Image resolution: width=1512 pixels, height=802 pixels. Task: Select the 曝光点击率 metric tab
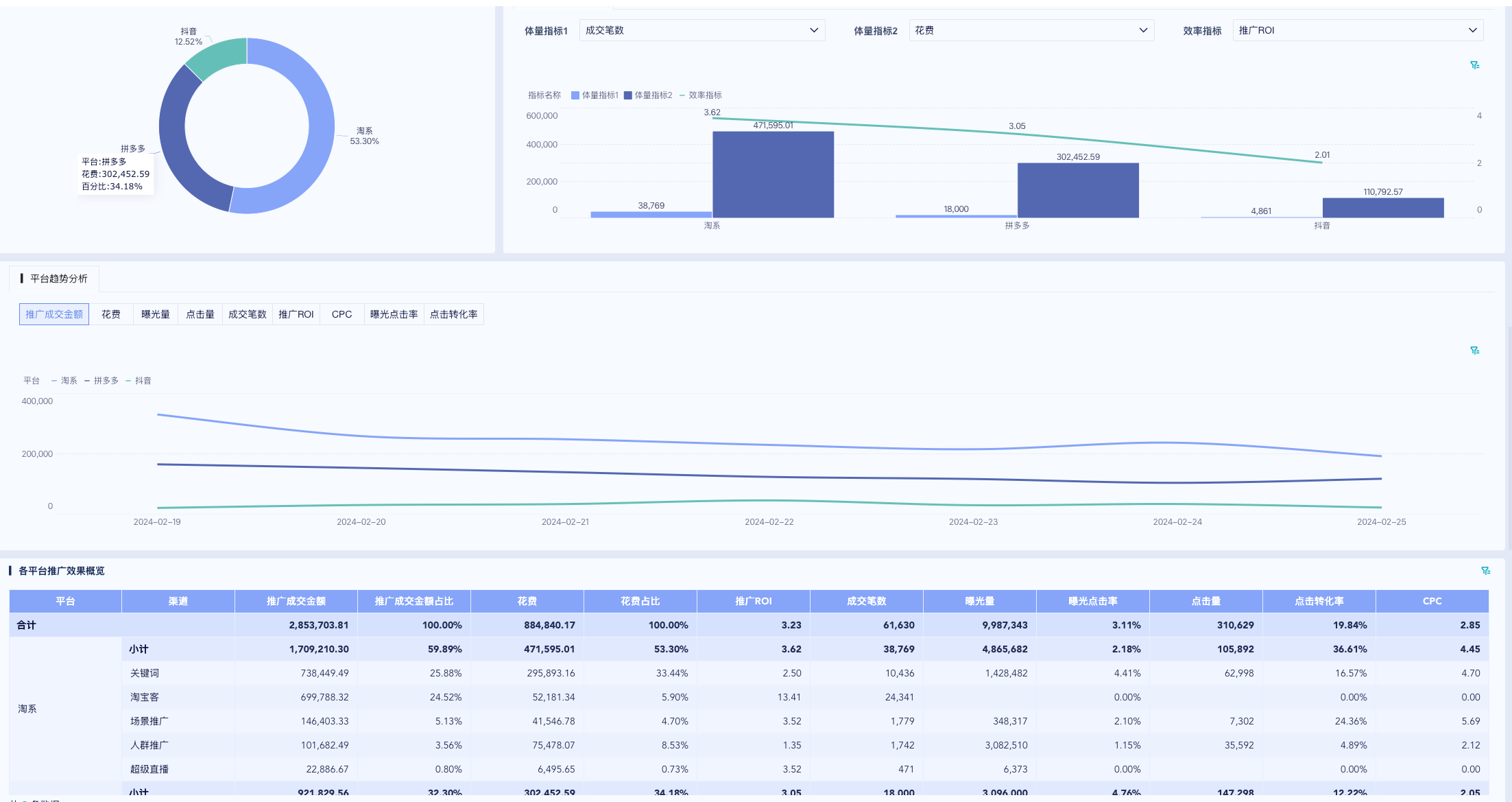click(x=394, y=314)
